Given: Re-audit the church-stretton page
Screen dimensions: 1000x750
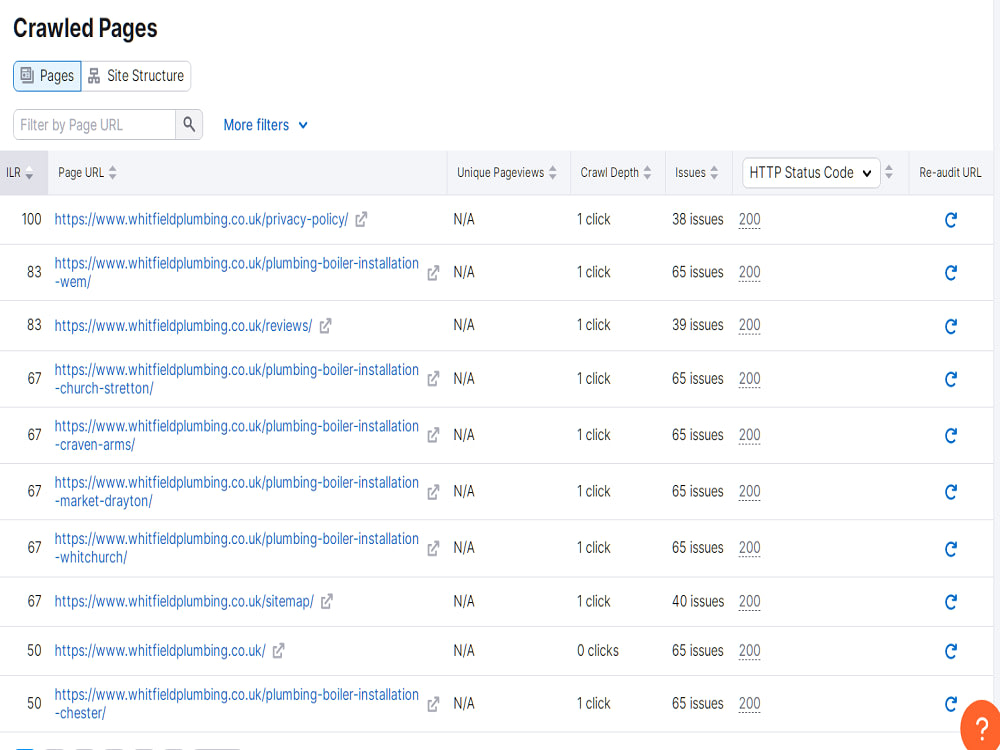Looking at the screenshot, I should (950, 379).
